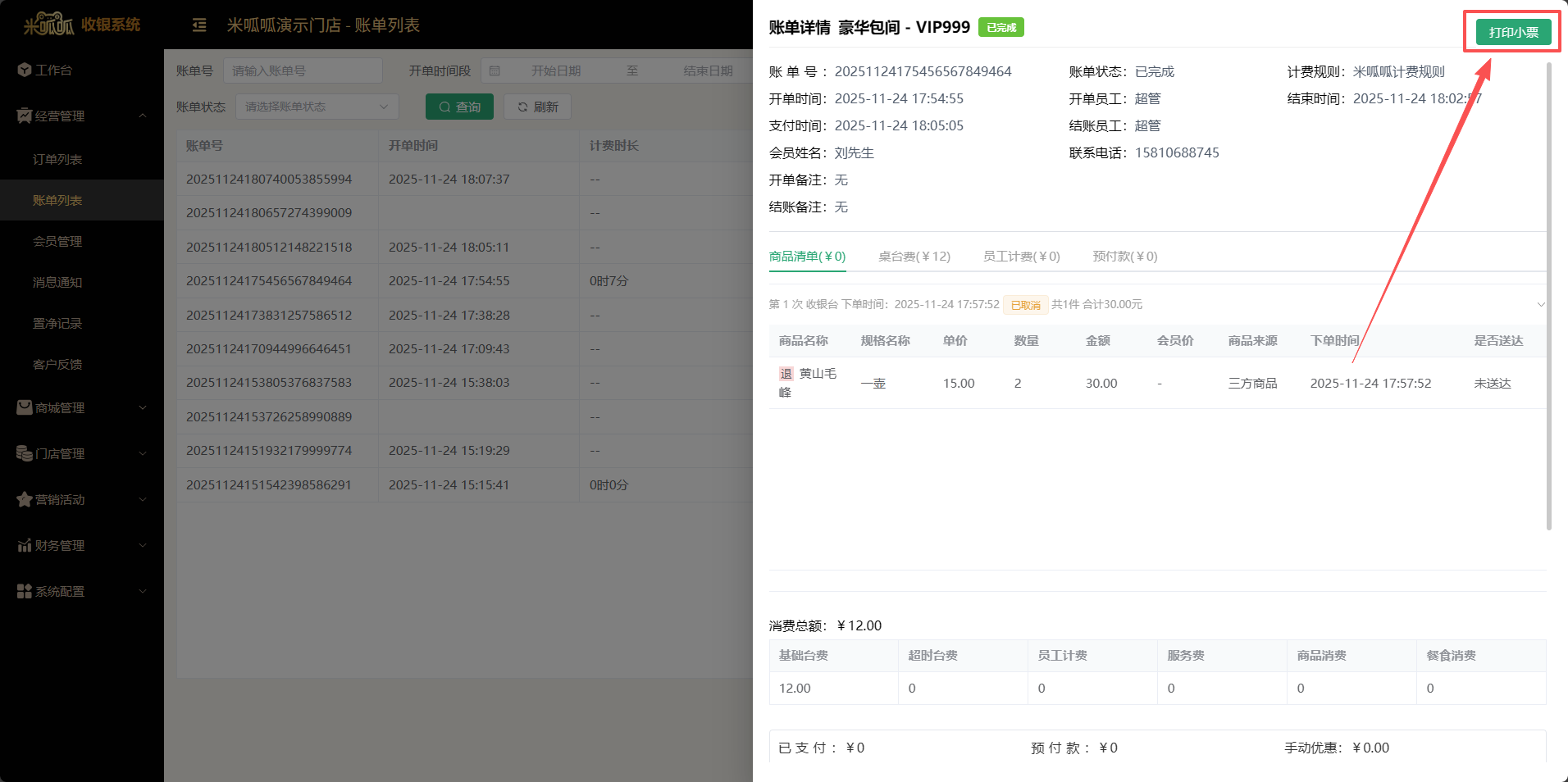Open the 预付款 tab
This screenshot has height=782, width=1568.
coord(1124,257)
